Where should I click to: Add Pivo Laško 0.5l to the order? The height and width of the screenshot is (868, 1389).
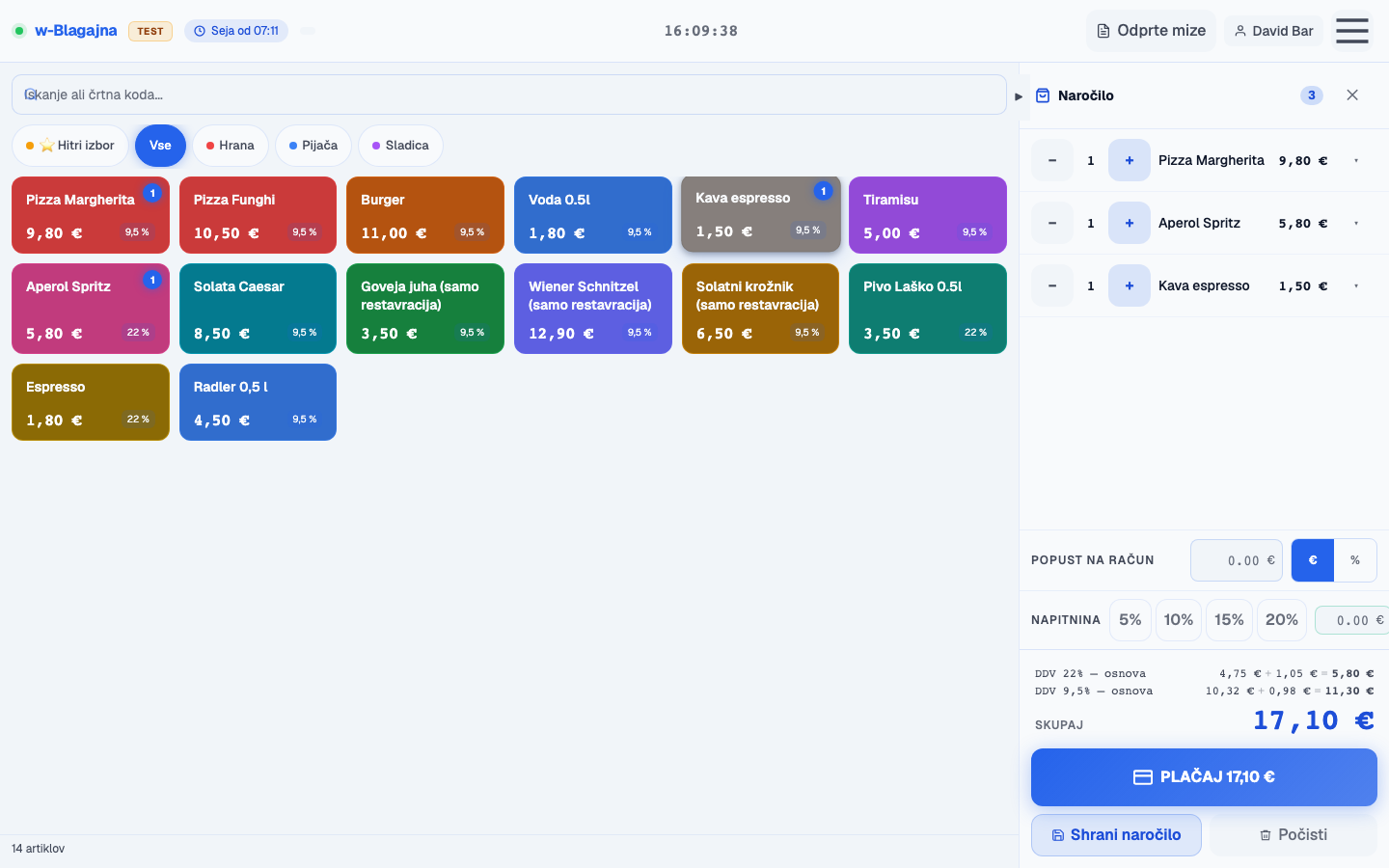(x=928, y=309)
